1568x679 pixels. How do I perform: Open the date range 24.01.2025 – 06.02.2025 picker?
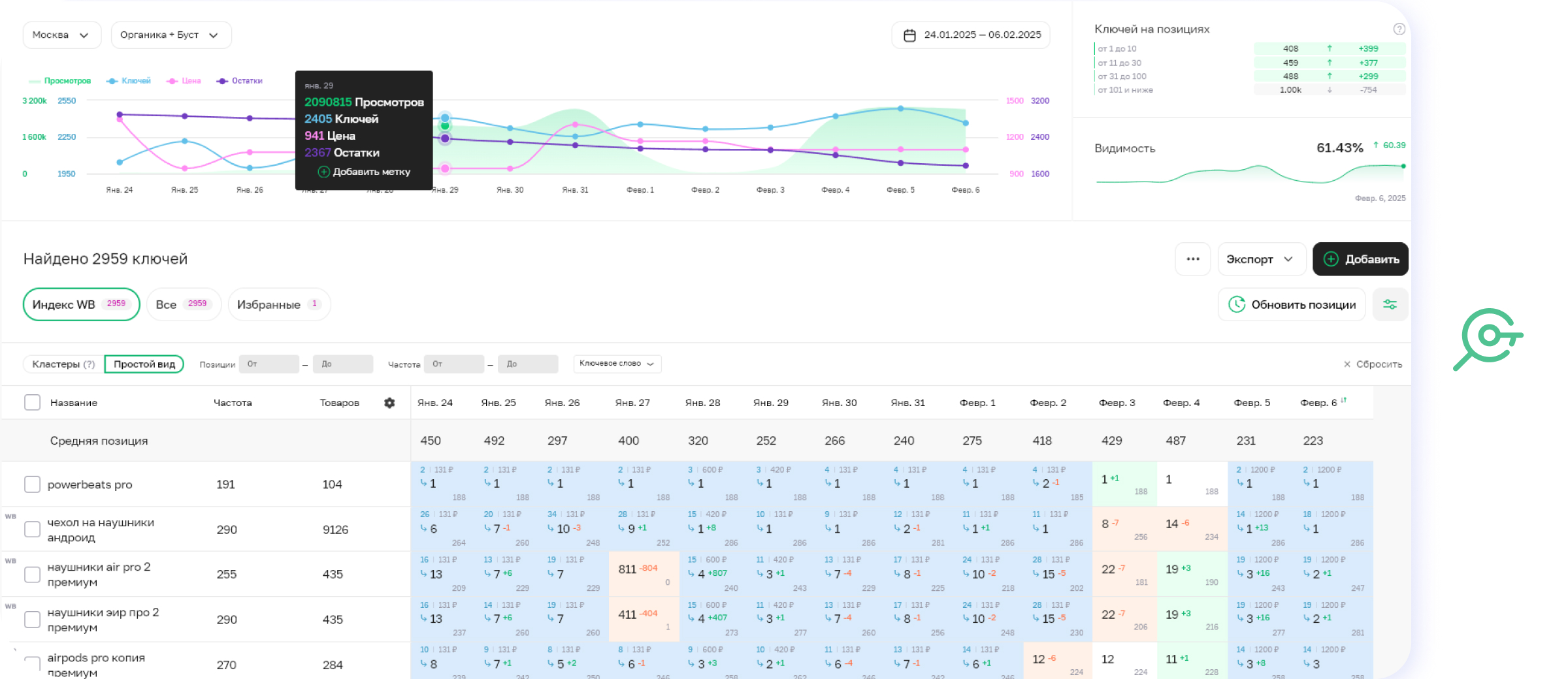pos(971,35)
